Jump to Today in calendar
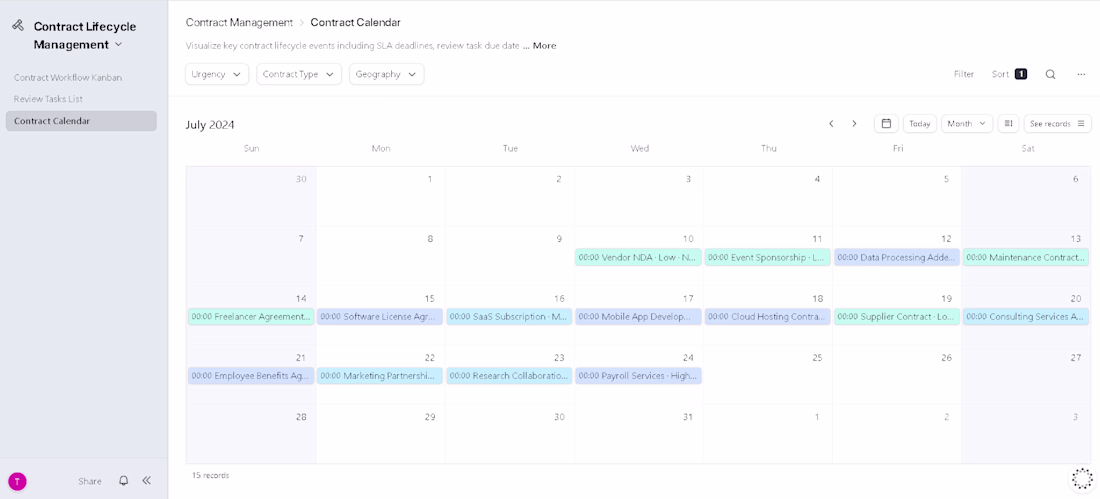 (x=920, y=124)
